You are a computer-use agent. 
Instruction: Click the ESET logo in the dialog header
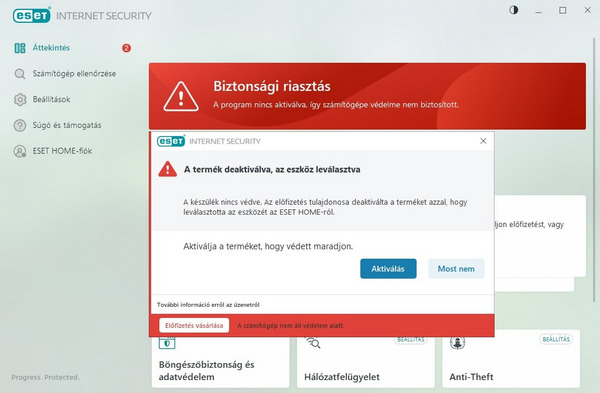[x=171, y=141]
